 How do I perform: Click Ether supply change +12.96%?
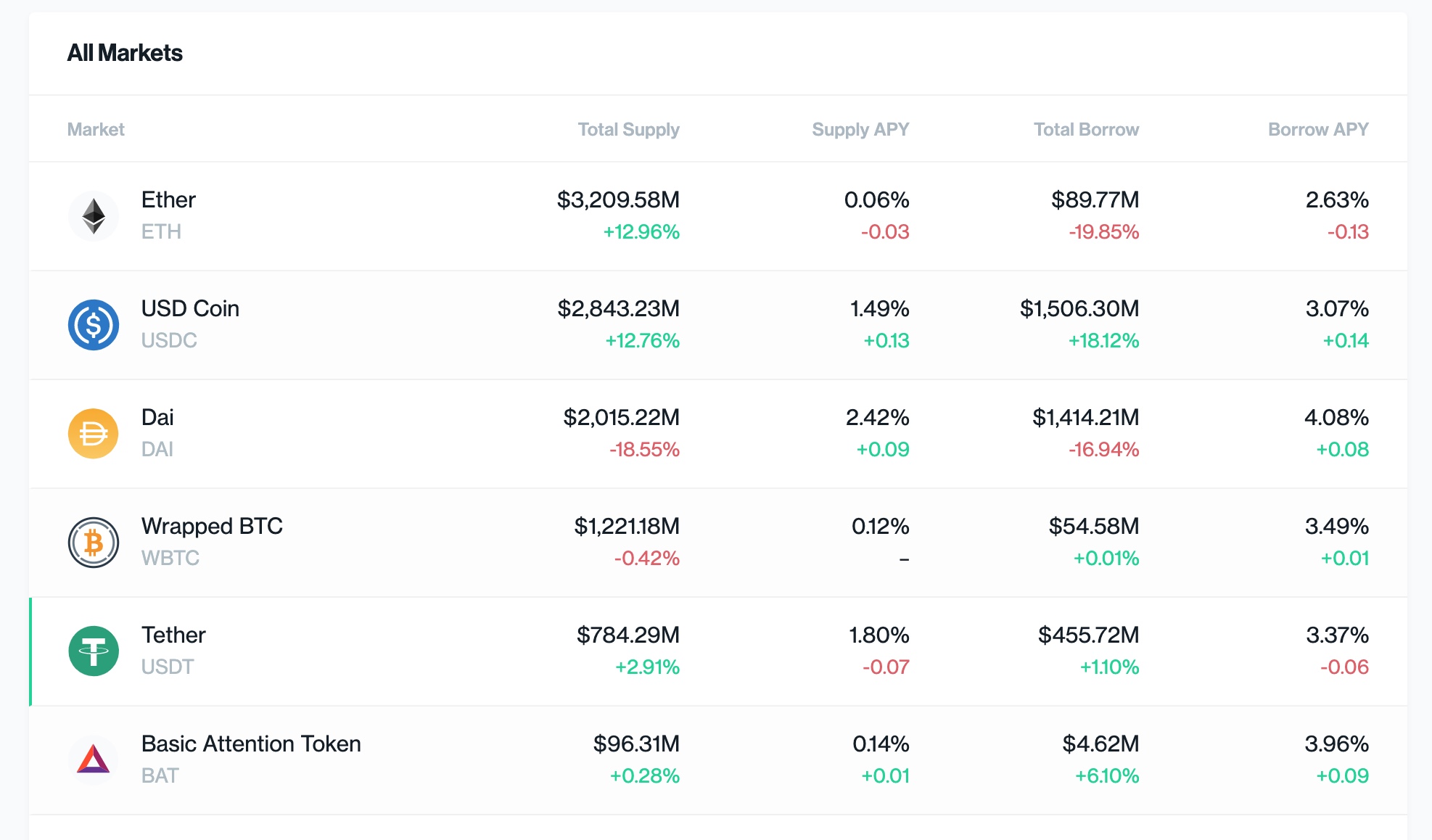[x=641, y=231]
